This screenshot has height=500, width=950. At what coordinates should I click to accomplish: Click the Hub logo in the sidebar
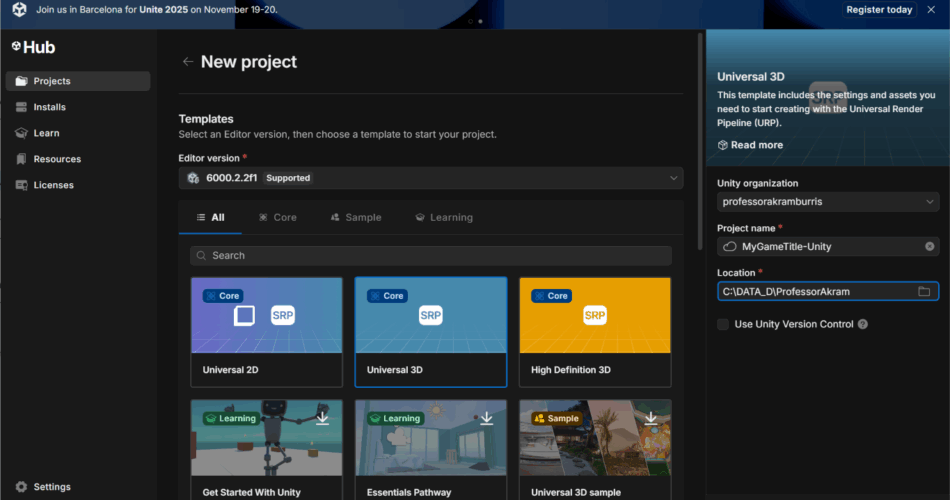(x=33, y=47)
